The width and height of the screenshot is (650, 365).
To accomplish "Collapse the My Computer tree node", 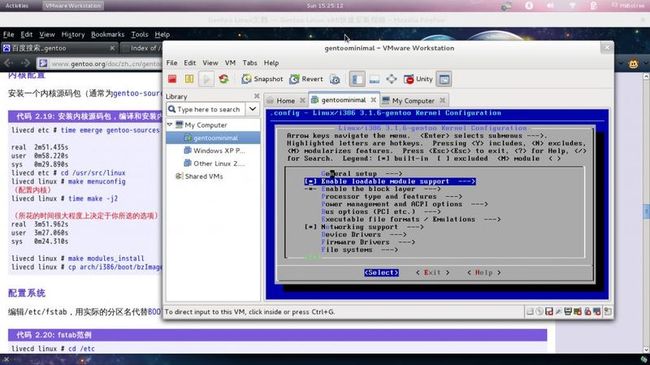I will [170, 124].
